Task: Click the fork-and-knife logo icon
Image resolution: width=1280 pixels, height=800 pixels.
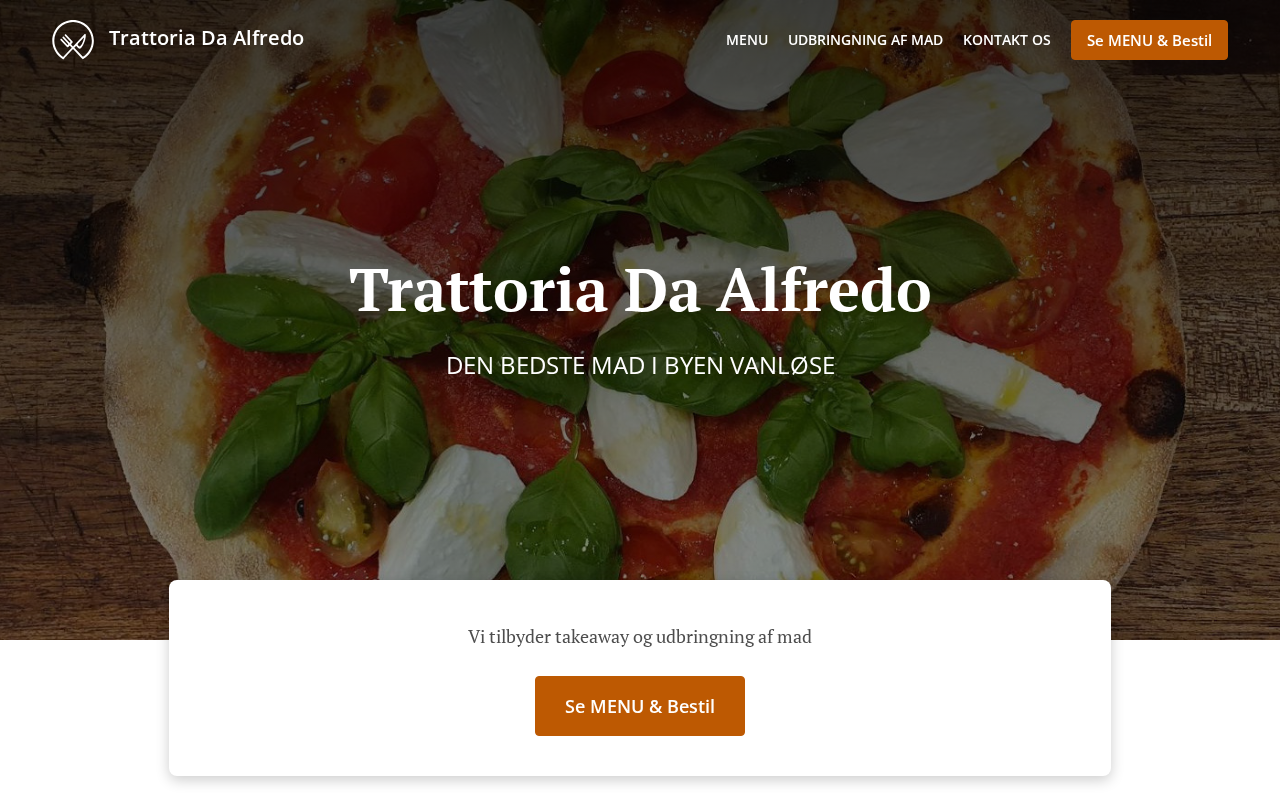Action: [x=73, y=40]
